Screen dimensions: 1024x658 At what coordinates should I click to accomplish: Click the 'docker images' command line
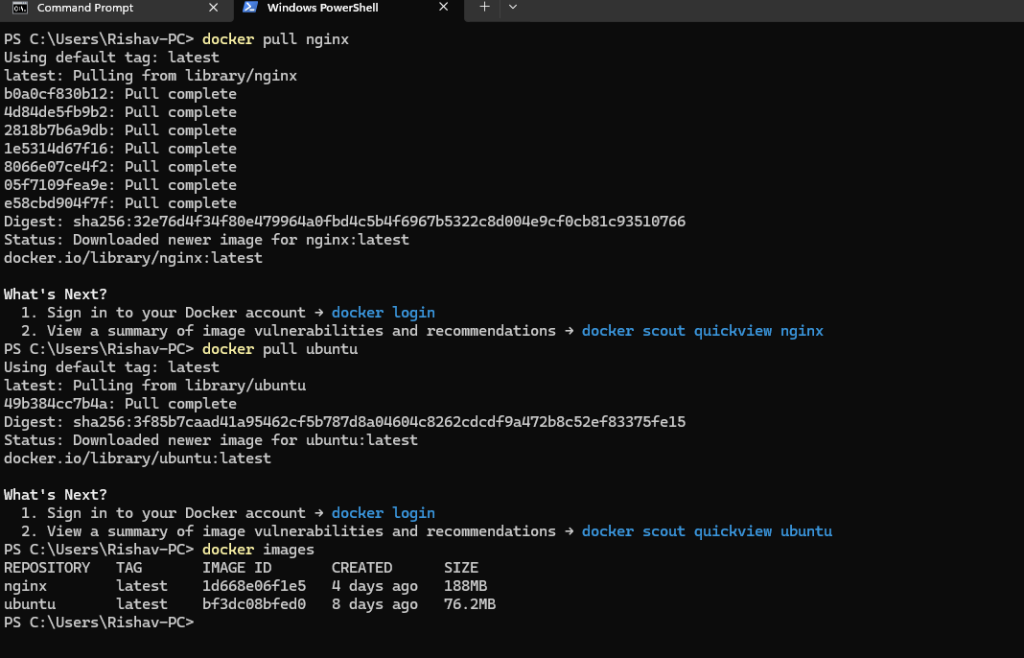point(159,550)
